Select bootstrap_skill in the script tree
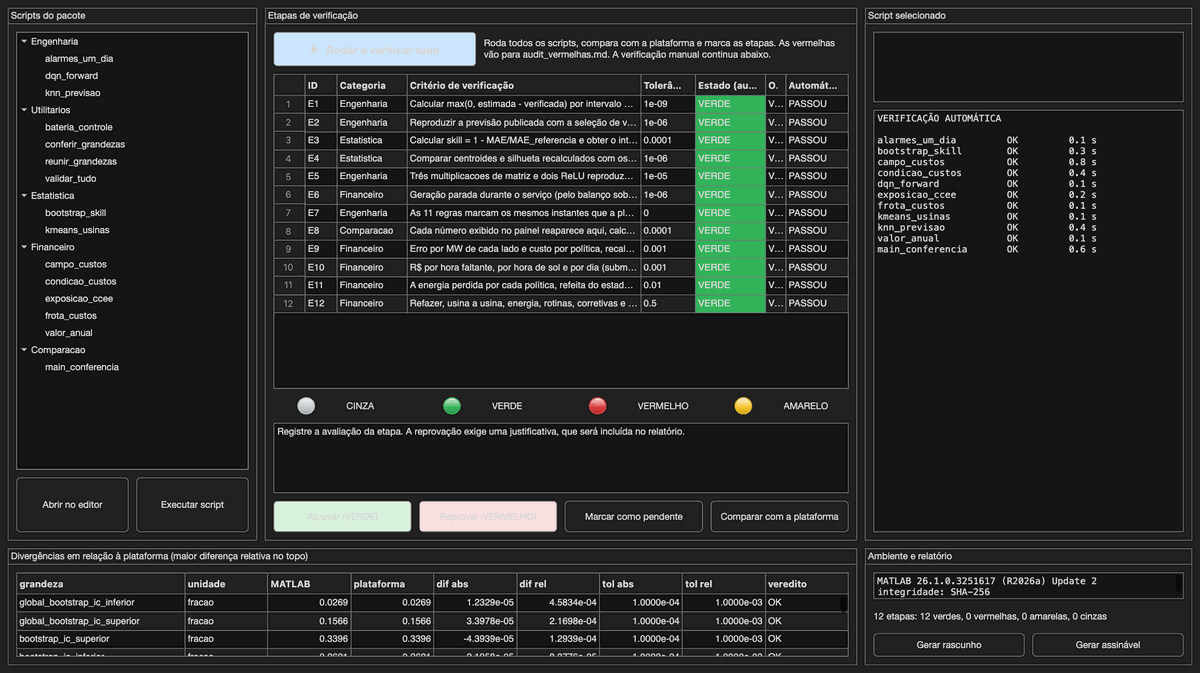 pos(77,213)
